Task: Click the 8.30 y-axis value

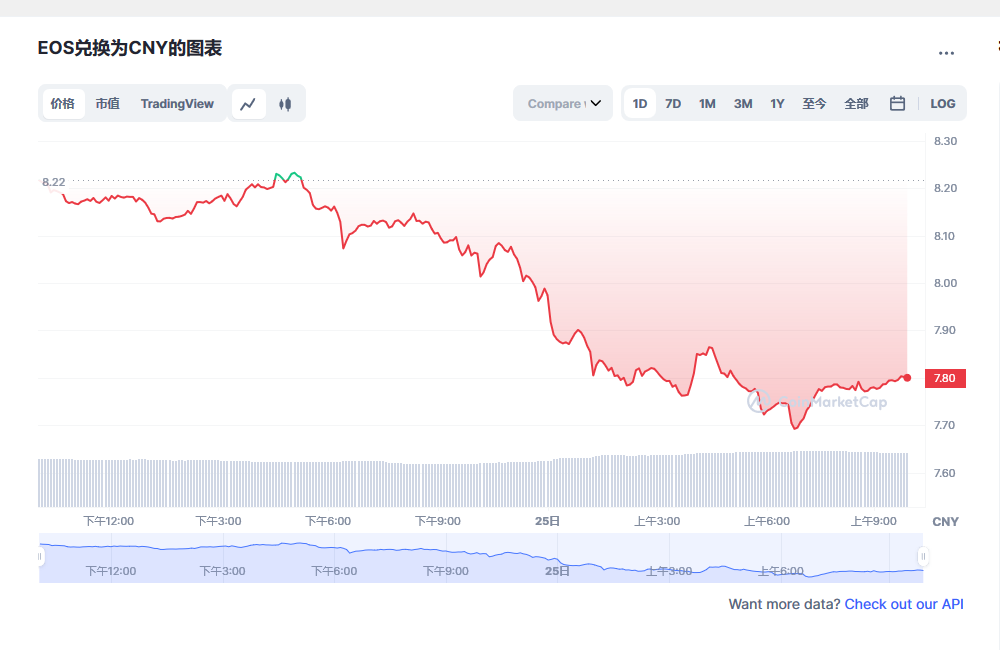Action: [x=945, y=141]
